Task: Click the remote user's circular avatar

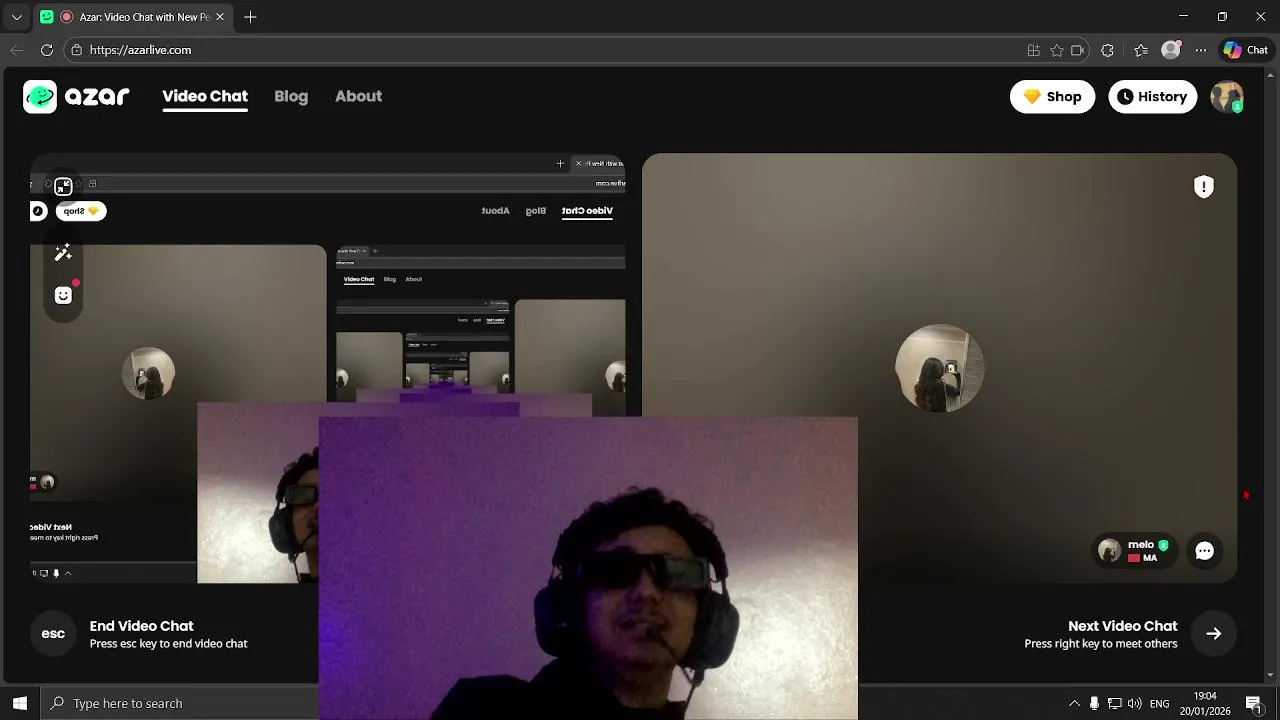Action: click(x=939, y=368)
